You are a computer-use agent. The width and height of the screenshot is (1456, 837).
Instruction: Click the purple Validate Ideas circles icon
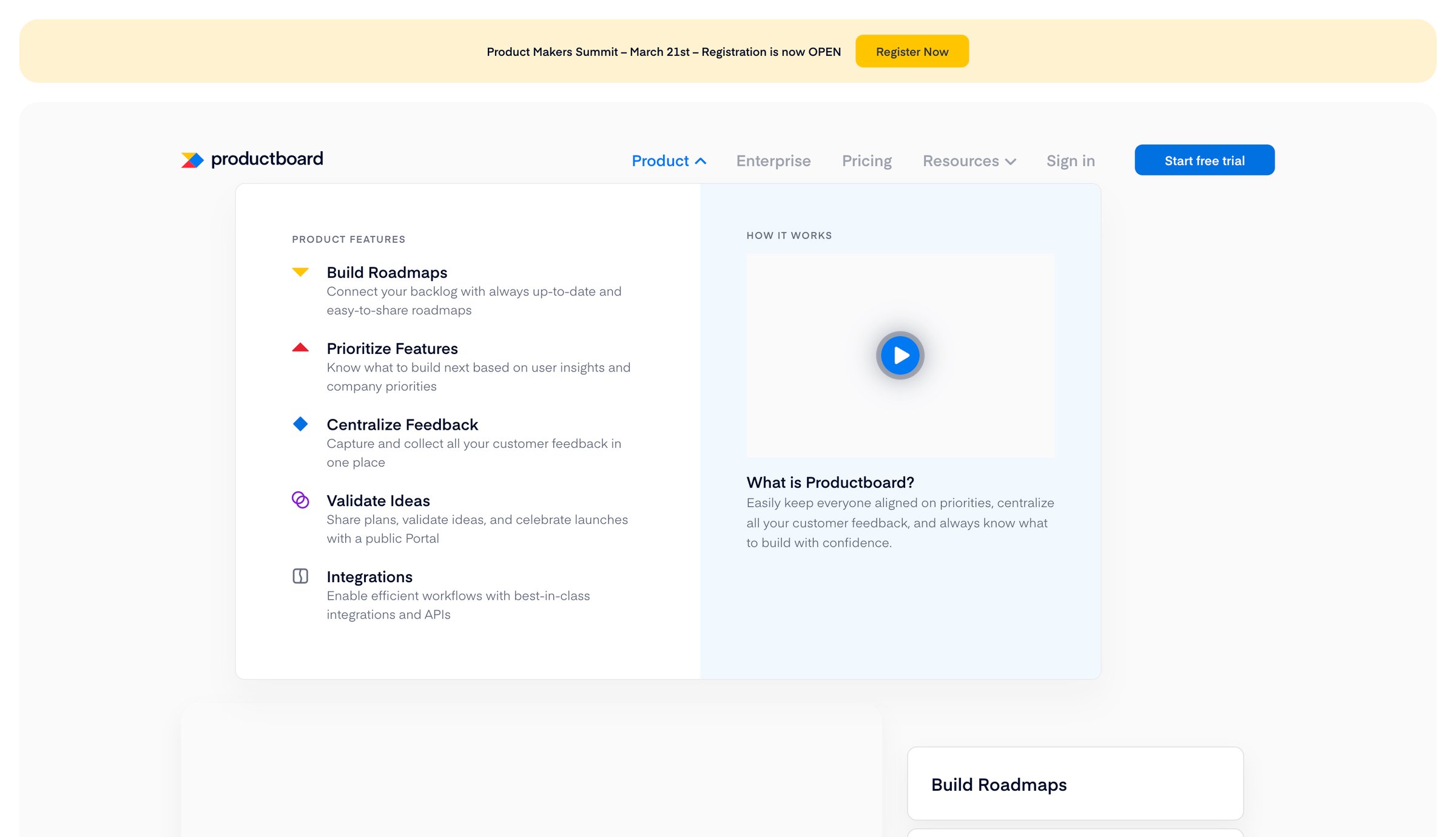click(300, 500)
